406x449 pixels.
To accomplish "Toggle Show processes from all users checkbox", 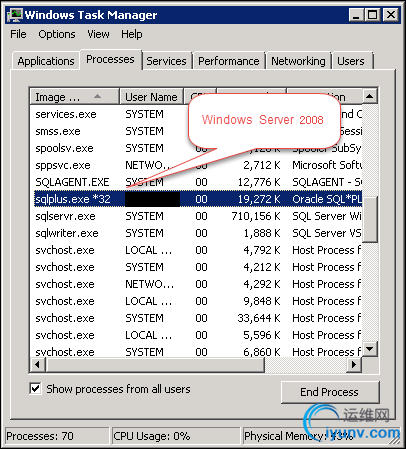I will (35, 389).
